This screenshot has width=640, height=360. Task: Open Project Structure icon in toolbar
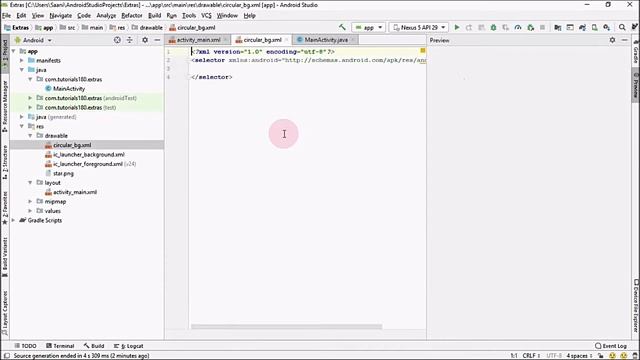[558, 27]
